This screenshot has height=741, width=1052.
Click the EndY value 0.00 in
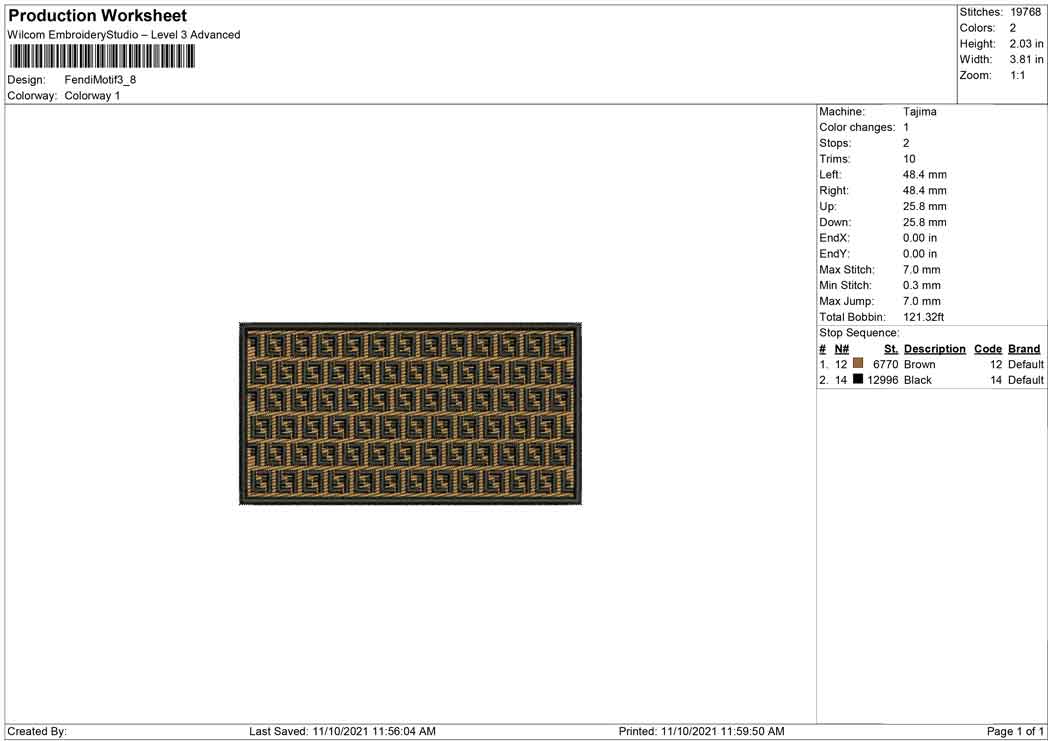point(920,254)
